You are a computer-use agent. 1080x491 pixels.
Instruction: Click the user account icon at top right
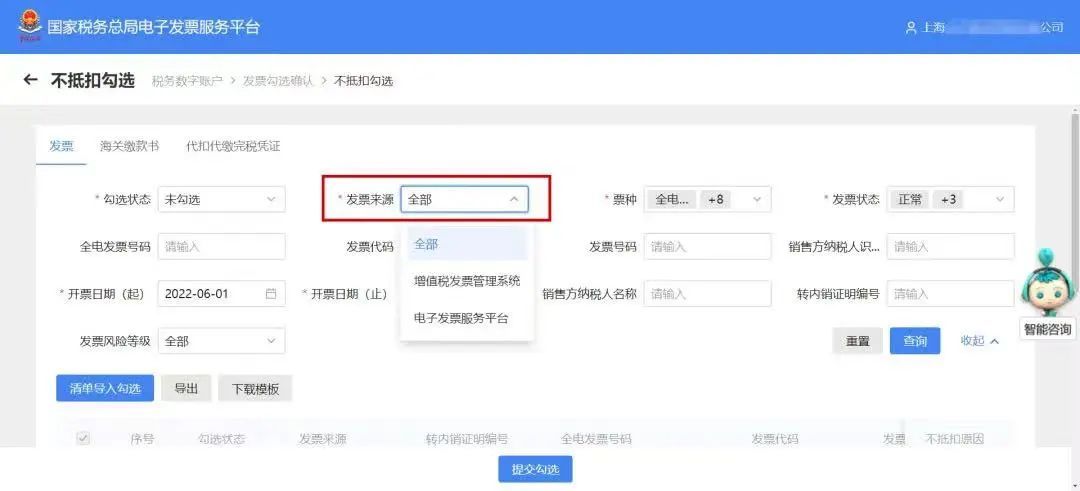click(911, 28)
